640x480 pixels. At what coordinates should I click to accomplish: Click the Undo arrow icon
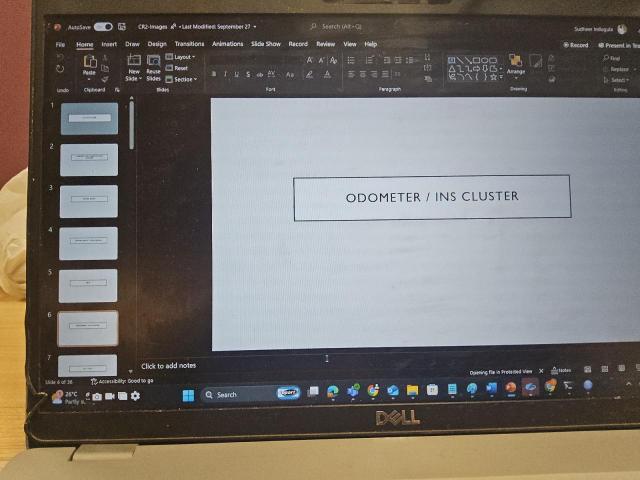coord(60,57)
